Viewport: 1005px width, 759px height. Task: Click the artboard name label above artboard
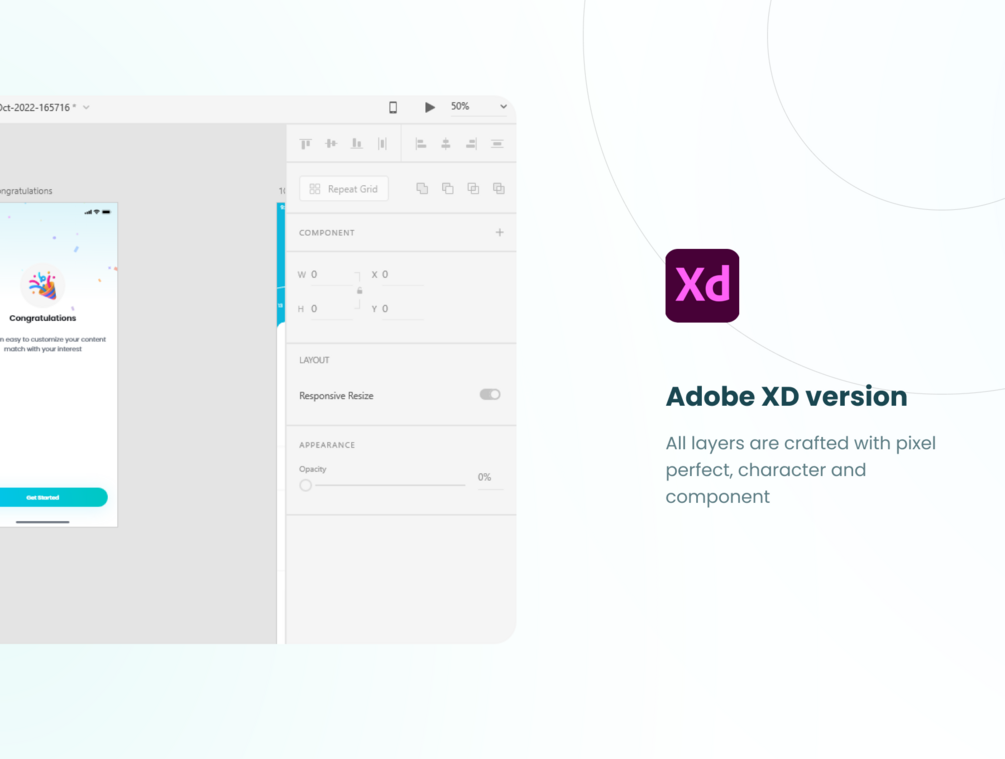point(26,191)
